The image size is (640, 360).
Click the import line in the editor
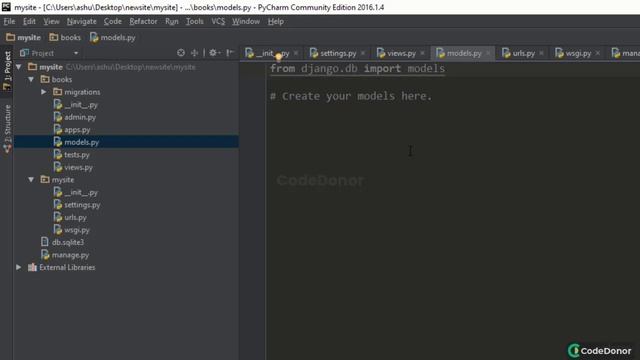[357, 69]
